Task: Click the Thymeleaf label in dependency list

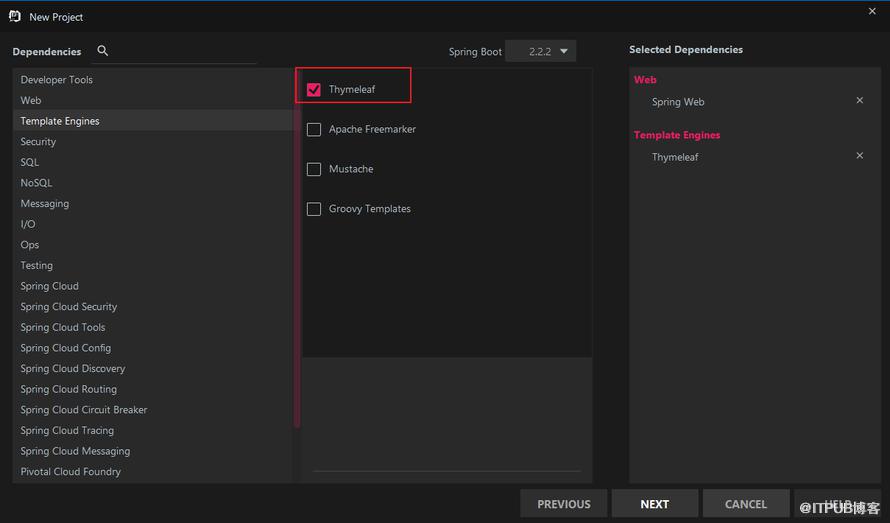Action: click(352, 89)
